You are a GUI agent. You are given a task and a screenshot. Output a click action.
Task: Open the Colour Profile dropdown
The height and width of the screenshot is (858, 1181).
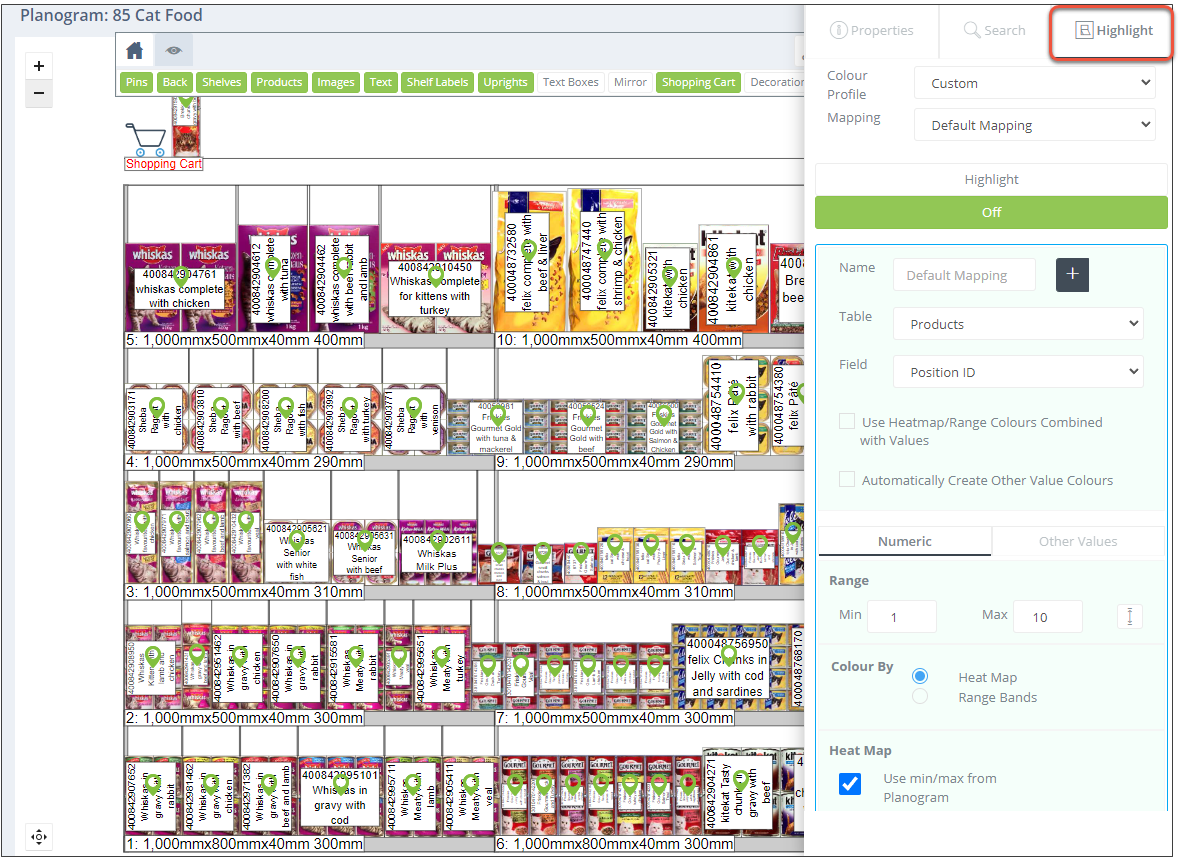tap(1034, 83)
